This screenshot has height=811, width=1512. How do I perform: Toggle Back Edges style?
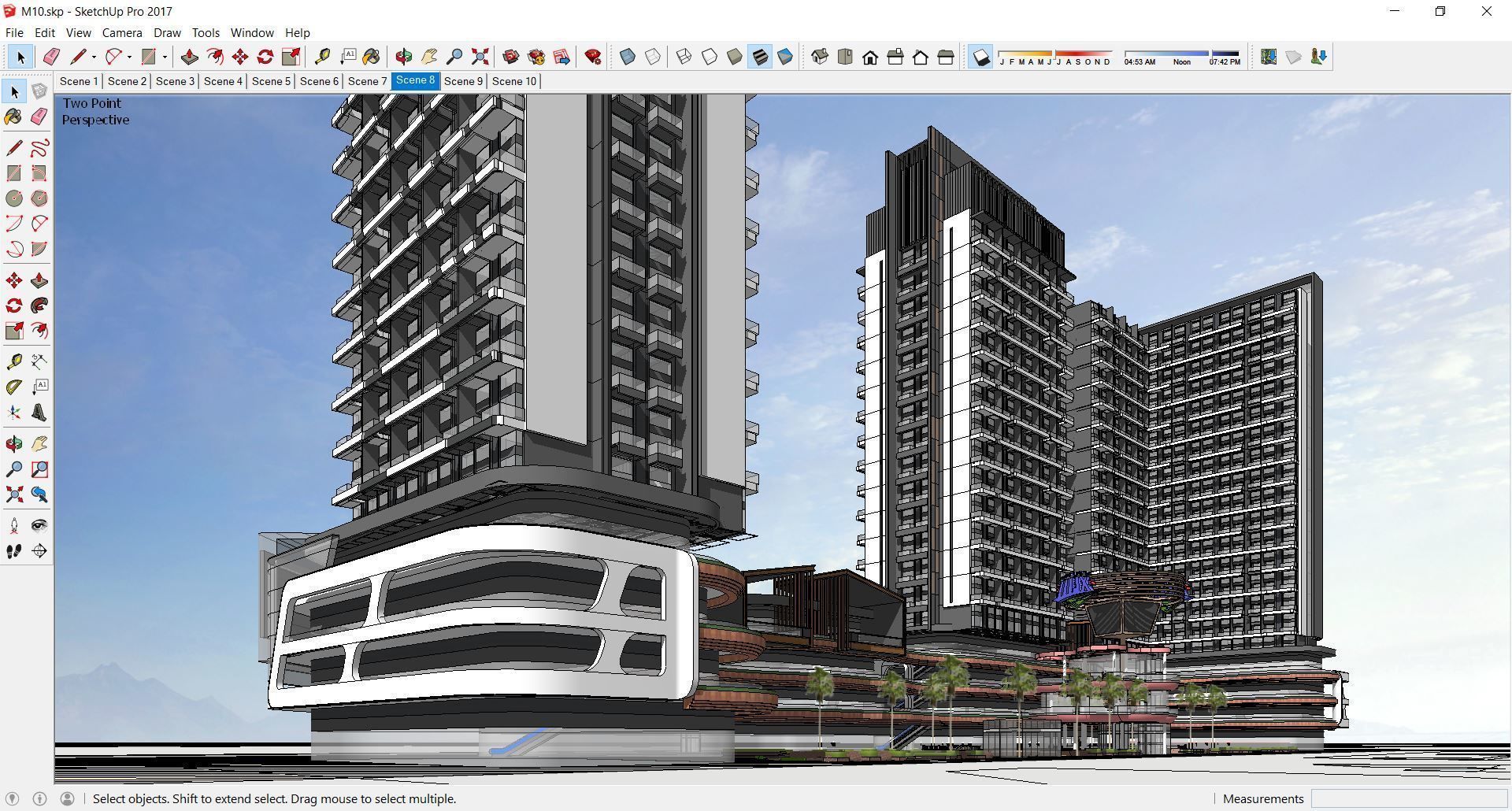pyautogui.click(x=653, y=57)
